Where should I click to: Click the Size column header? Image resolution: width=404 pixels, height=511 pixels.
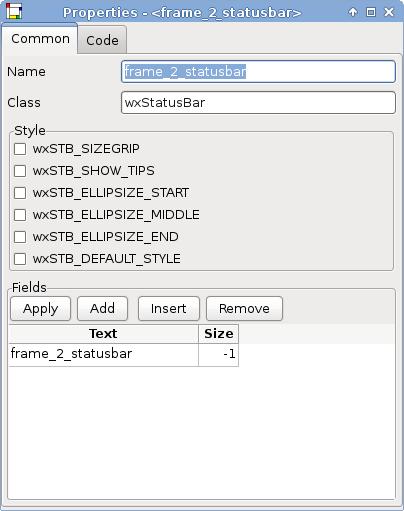point(218,334)
